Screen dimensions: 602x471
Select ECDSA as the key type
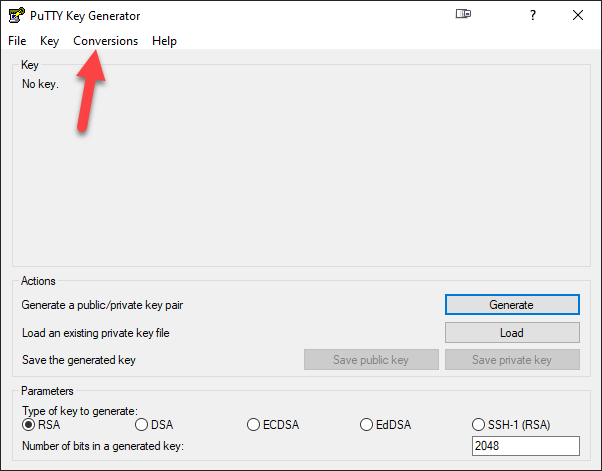(x=254, y=425)
